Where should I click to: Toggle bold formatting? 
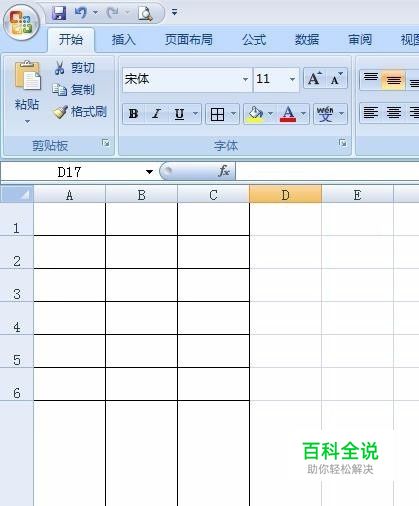pyautogui.click(x=133, y=114)
